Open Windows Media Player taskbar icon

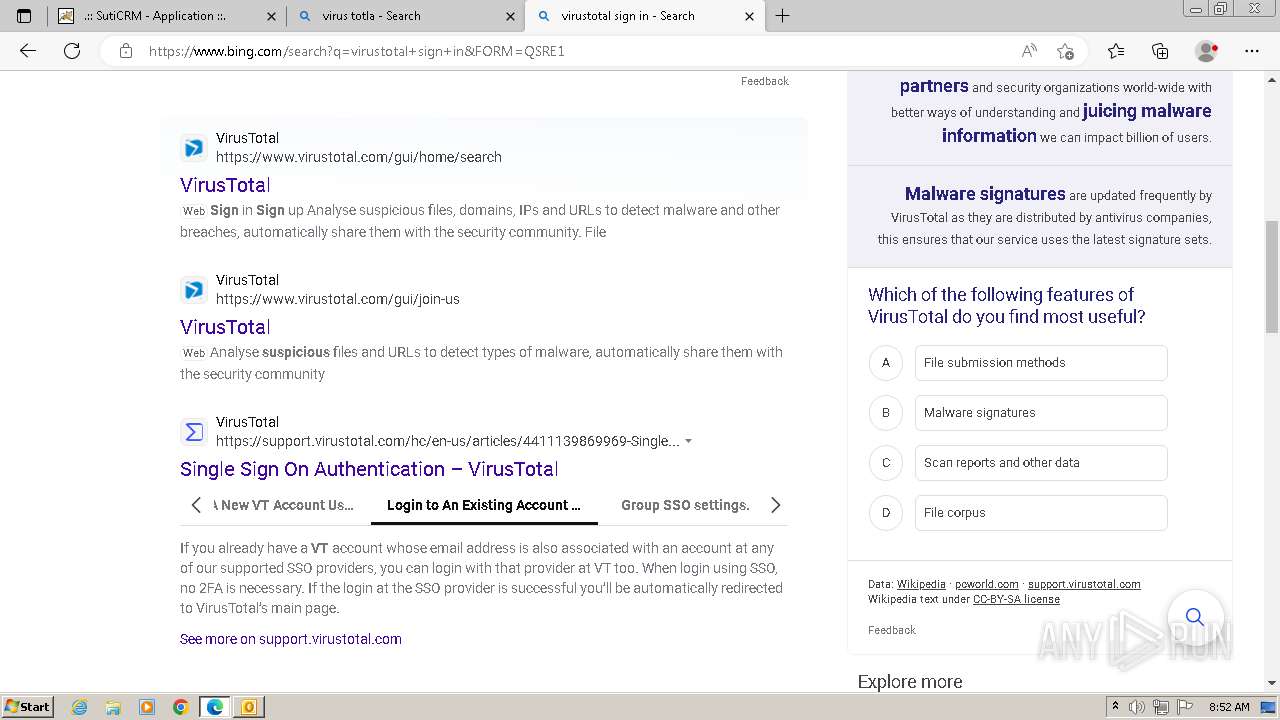click(147, 707)
